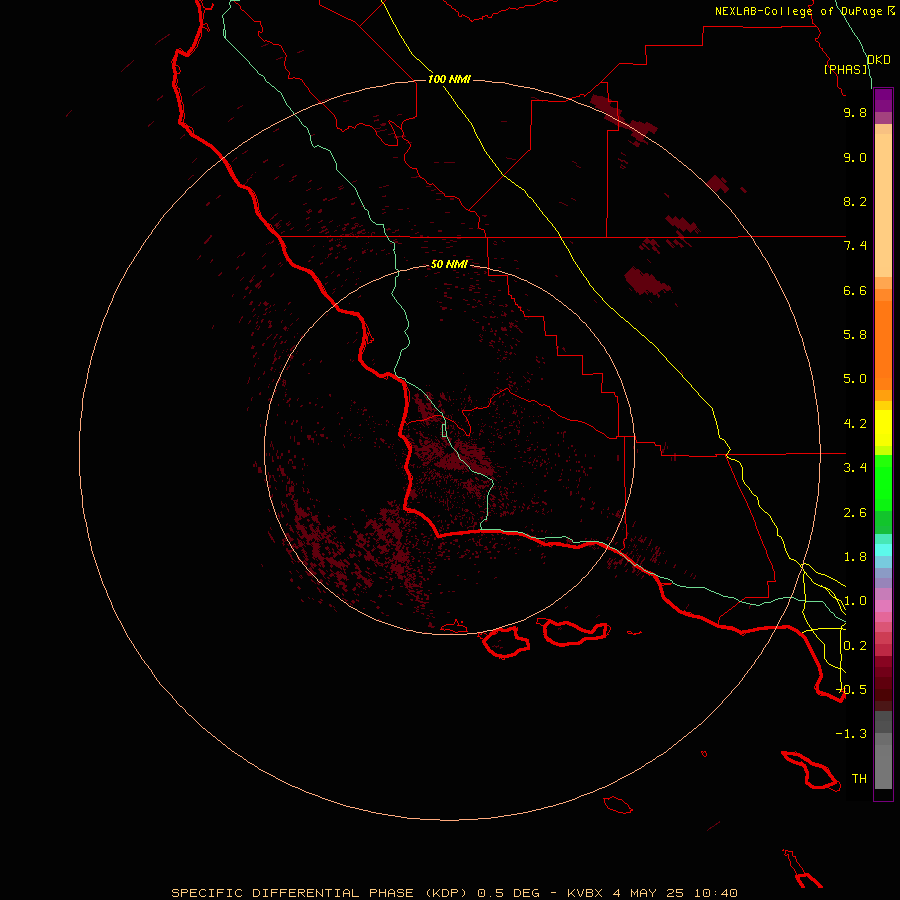
Task: Click the -1.3 value on color scale
Action: pyautogui.click(x=851, y=734)
